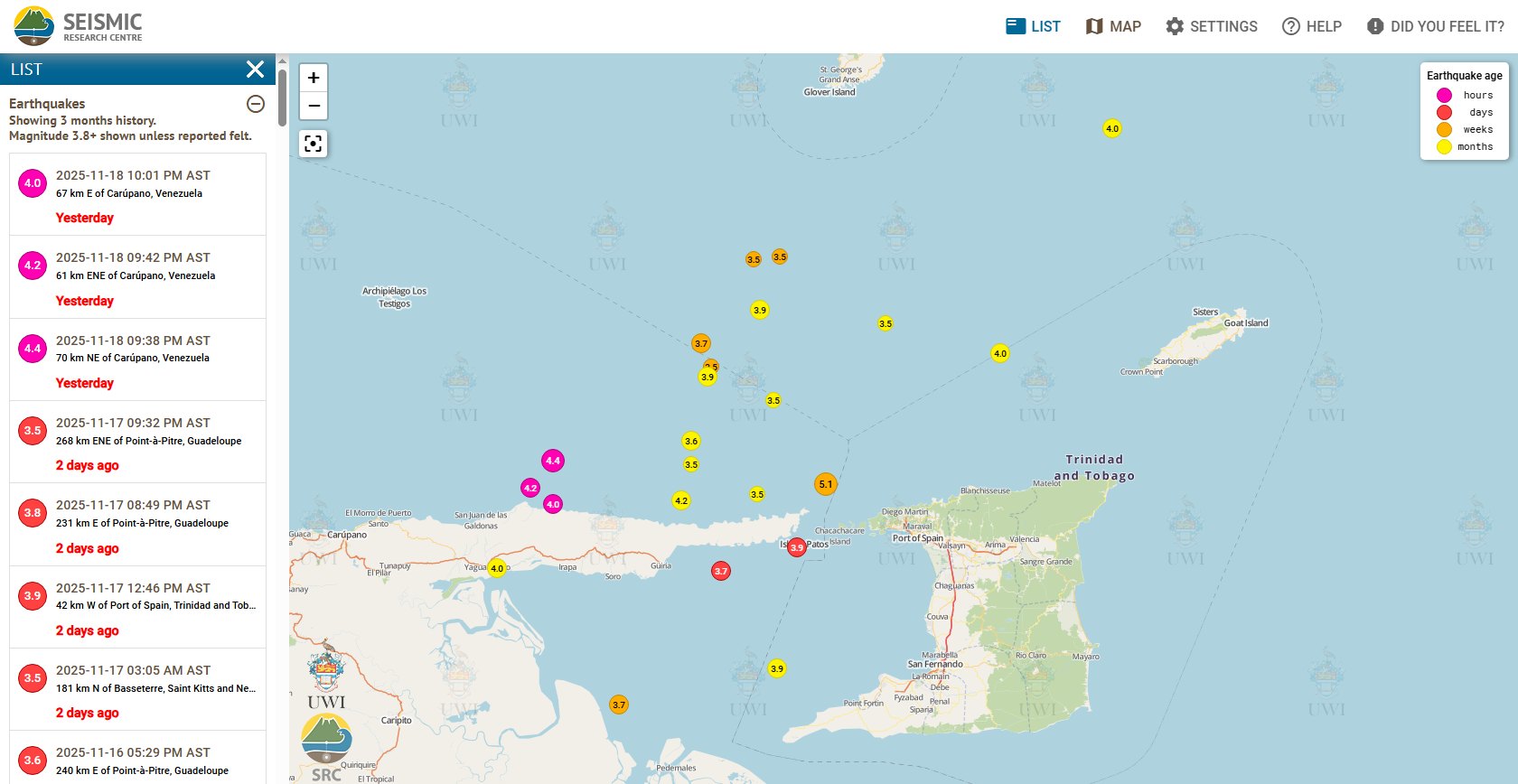
Task: Click the red 3.9 marker near Patos Island
Action: click(x=796, y=547)
